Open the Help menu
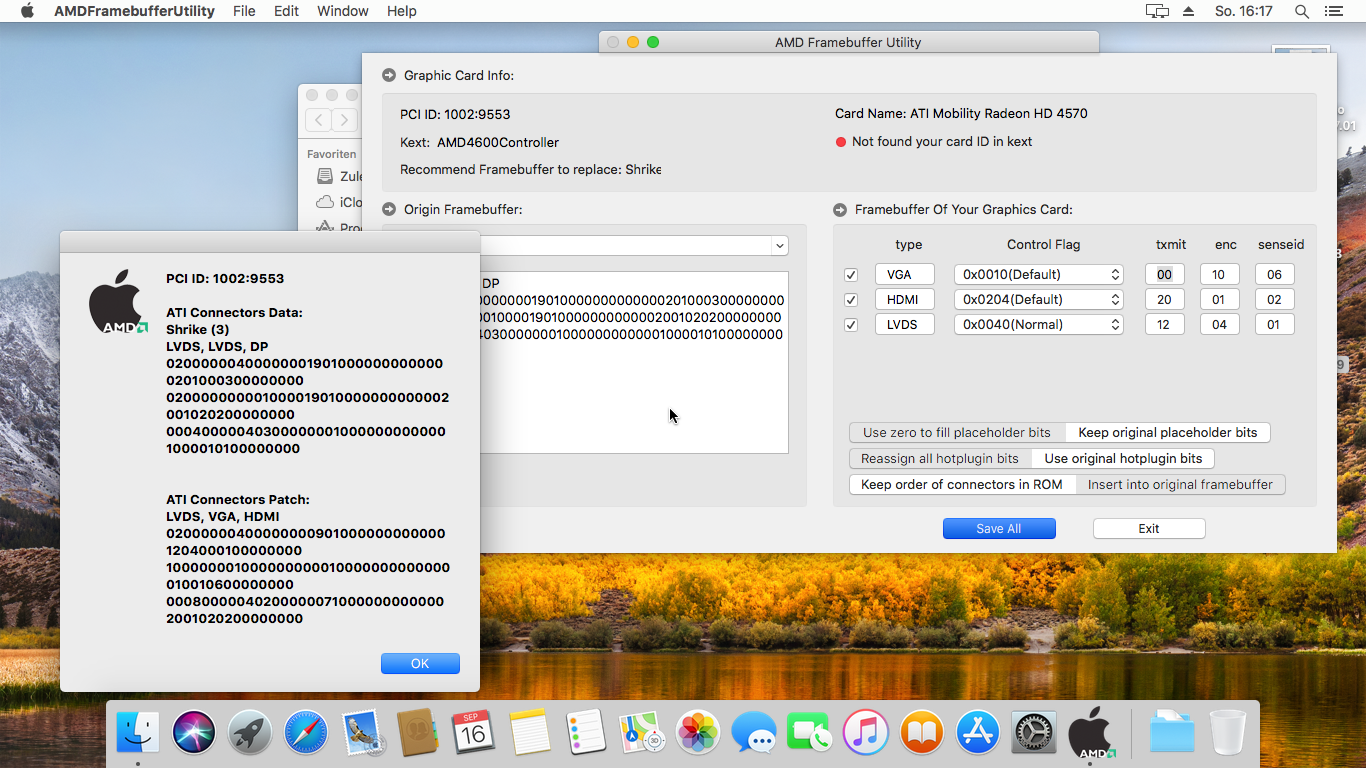The width and height of the screenshot is (1366, 768). pyautogui.click(x=402, y=11)
